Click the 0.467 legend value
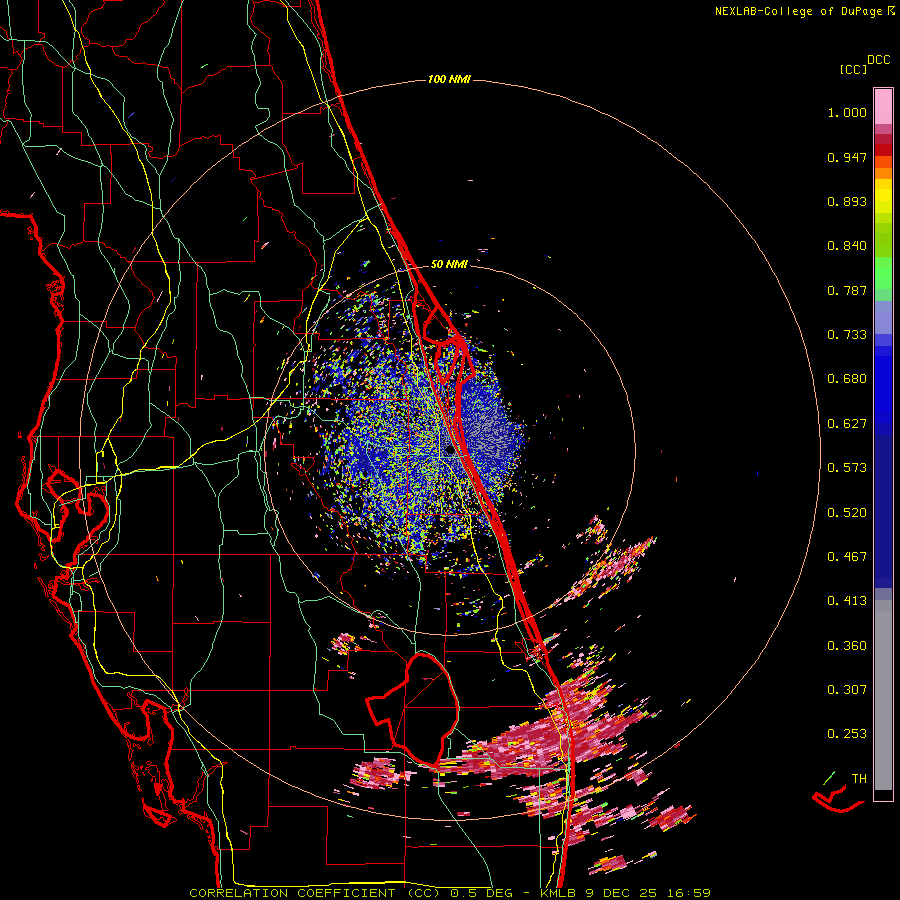This screenshot has height=900, width=900. click(x=847, y=557)
